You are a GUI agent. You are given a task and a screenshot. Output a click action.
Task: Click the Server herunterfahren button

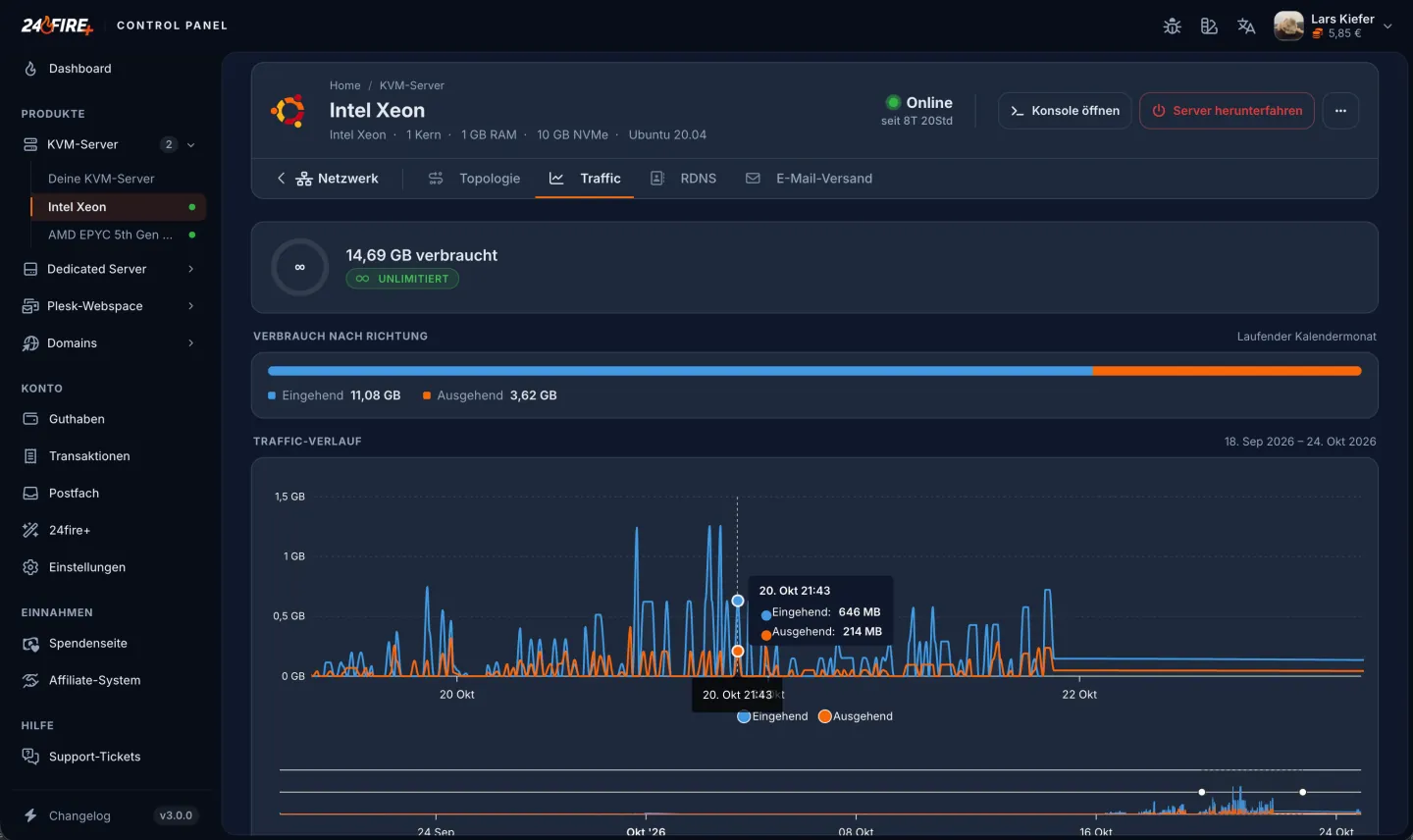coord(1227,111)
